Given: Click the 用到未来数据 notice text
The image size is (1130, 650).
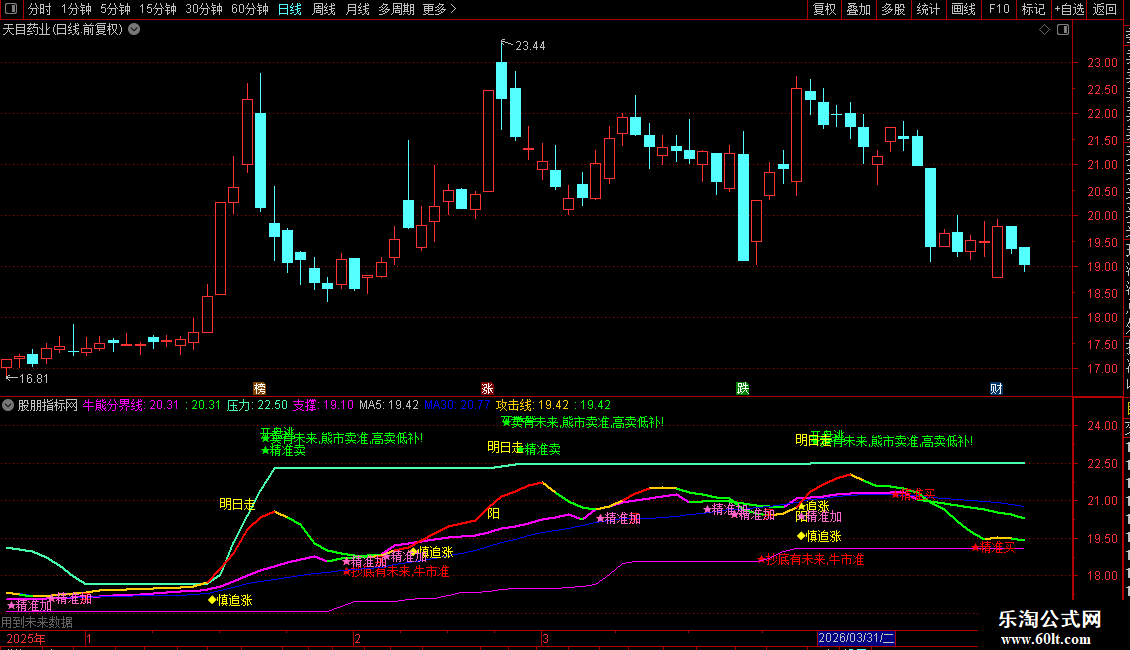Looking at the screenshot, I should tap(37, 623).
